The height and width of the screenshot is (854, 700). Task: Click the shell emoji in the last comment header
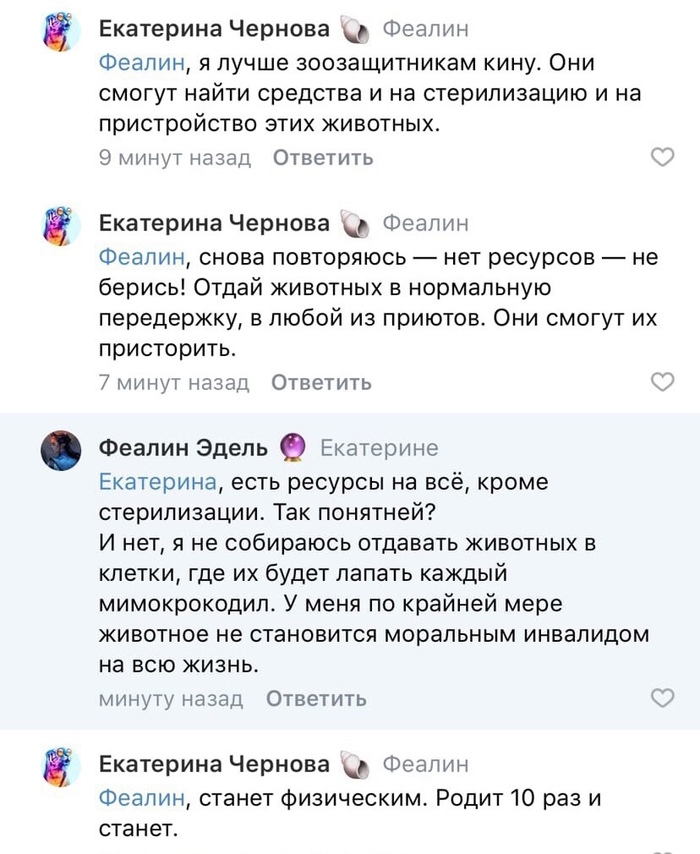coord(355,765)
